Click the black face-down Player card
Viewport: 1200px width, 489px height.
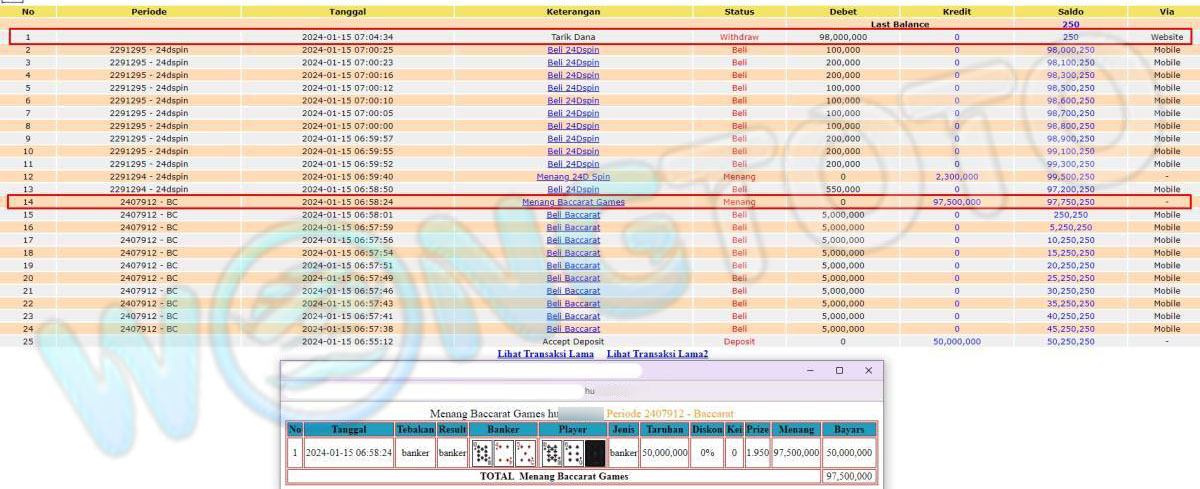595,453
